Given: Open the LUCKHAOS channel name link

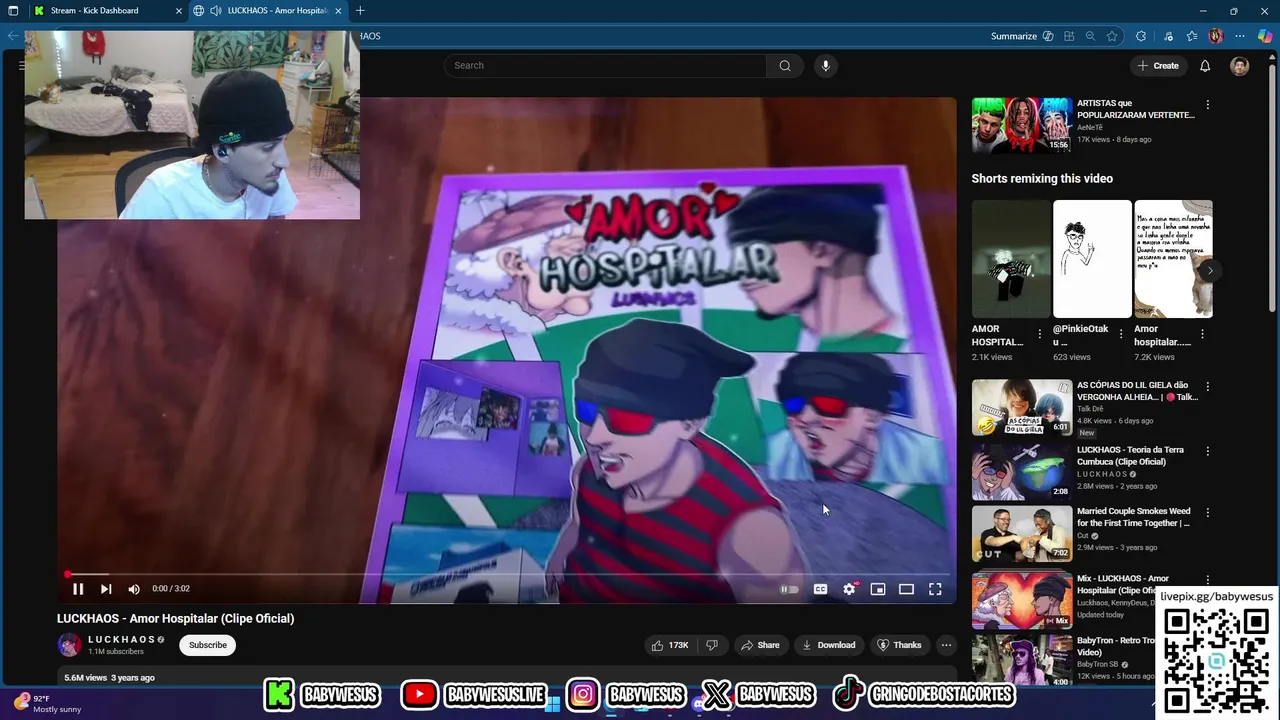Looking at the screenshot, I should click(x=122, y=639).
